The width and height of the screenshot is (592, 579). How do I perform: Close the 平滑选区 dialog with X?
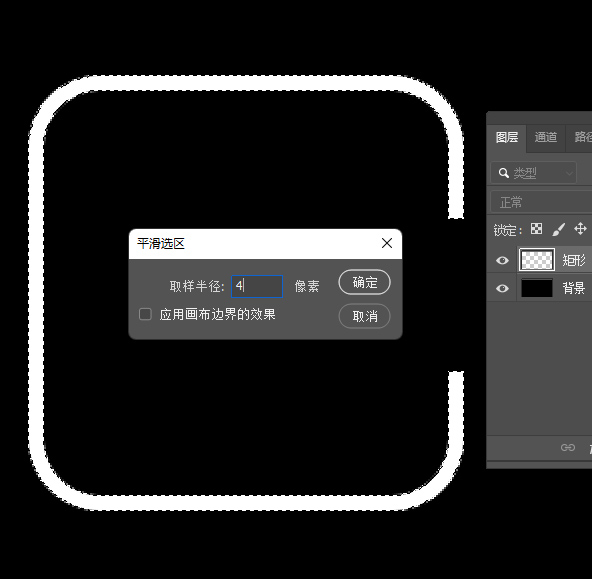point(387,243)
